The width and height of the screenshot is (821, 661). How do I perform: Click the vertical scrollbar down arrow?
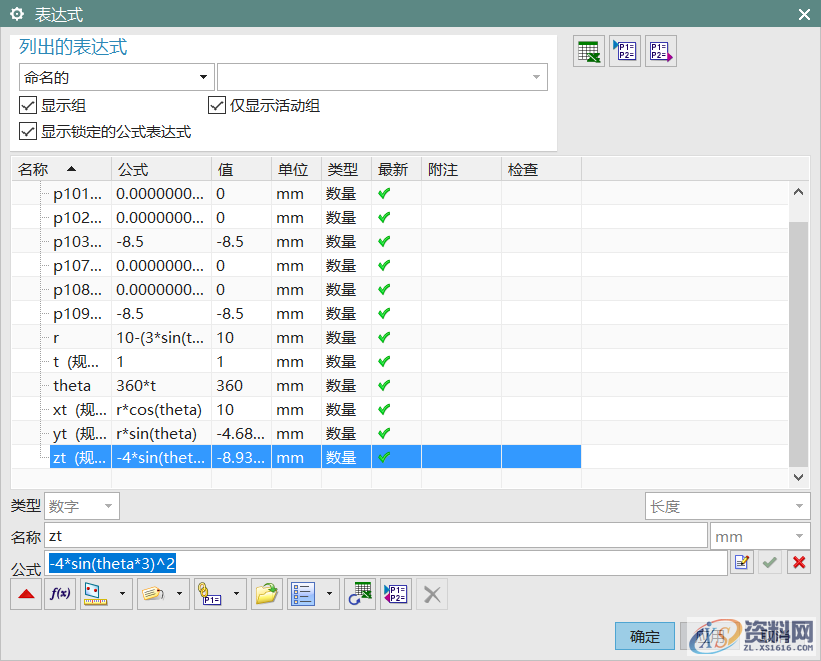tap(798, 477)
